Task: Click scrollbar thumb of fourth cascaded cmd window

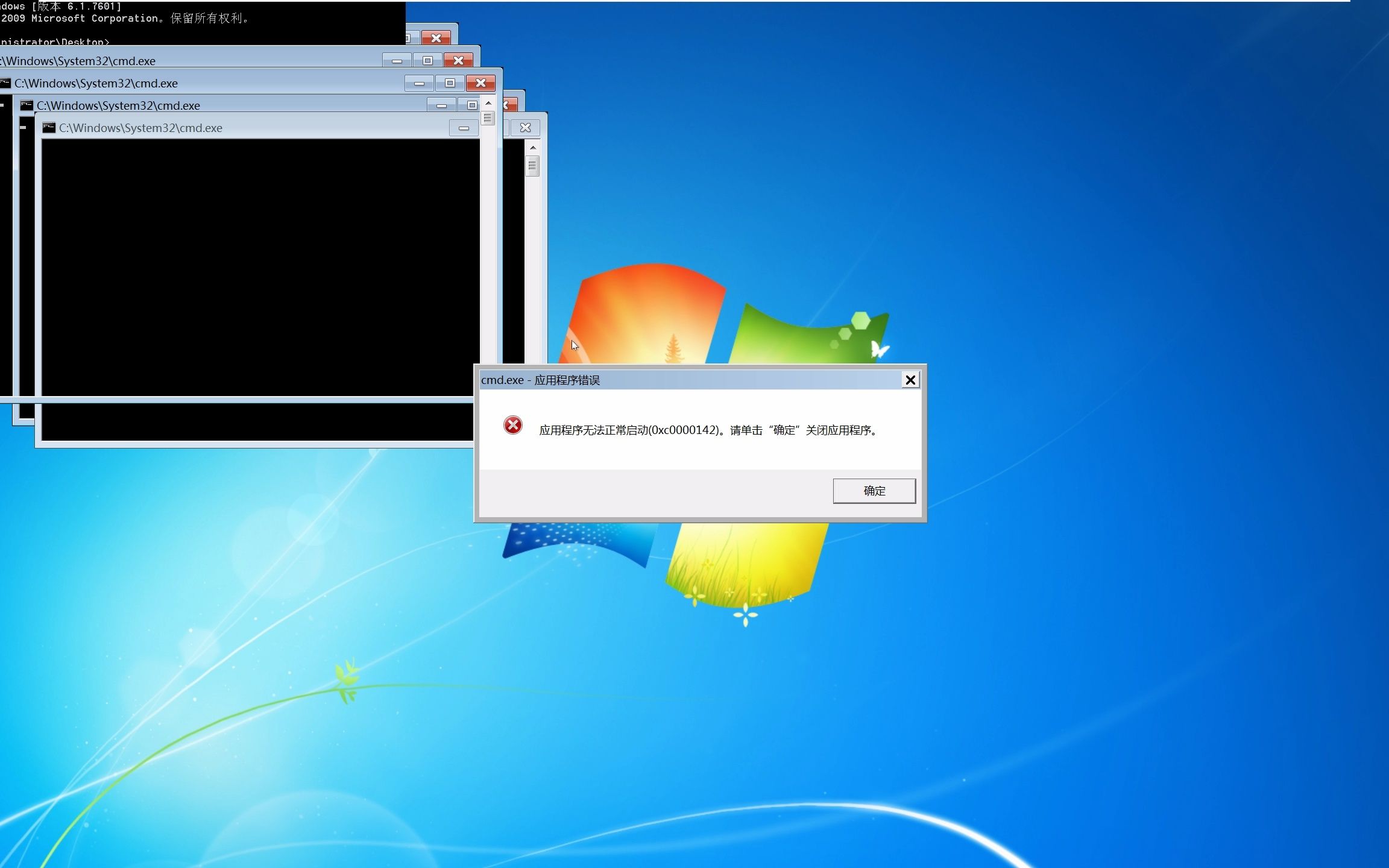Action: [488, 119]
